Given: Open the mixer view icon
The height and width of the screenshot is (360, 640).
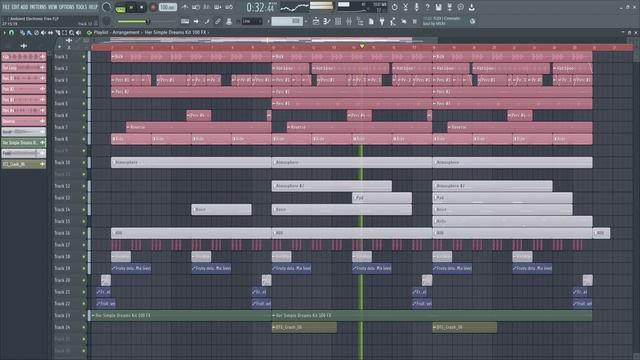Looking at the screenshot, I should (349, 21).
